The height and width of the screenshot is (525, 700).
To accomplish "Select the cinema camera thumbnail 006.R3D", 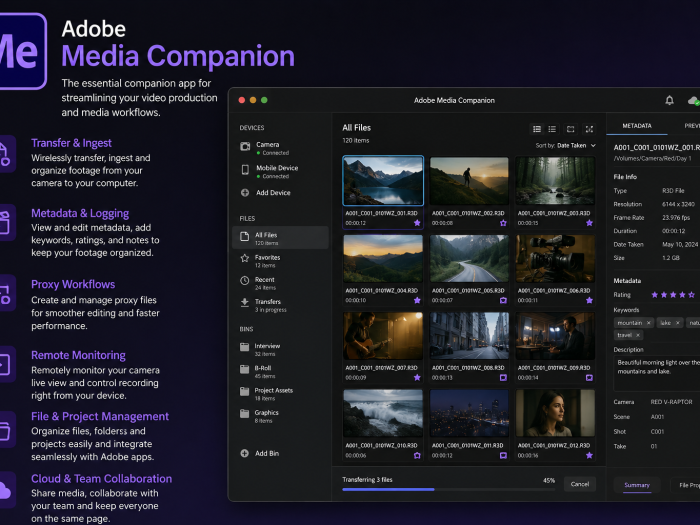I will 555,258.
